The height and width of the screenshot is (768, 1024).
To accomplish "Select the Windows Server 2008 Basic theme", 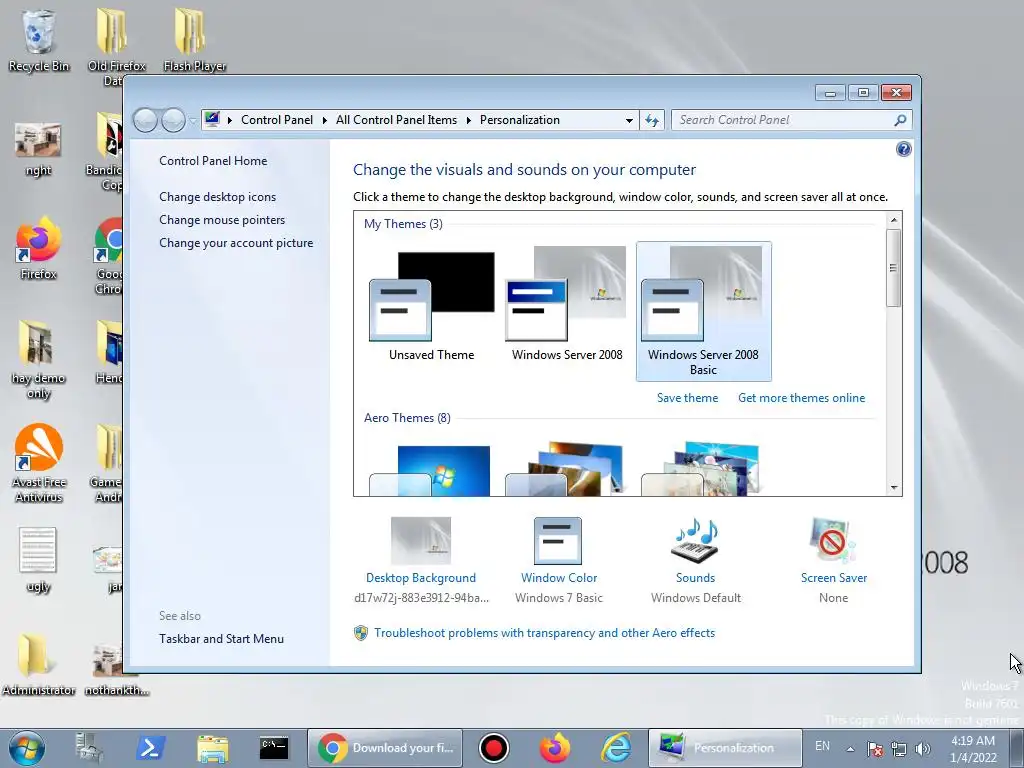I will 703,312.
